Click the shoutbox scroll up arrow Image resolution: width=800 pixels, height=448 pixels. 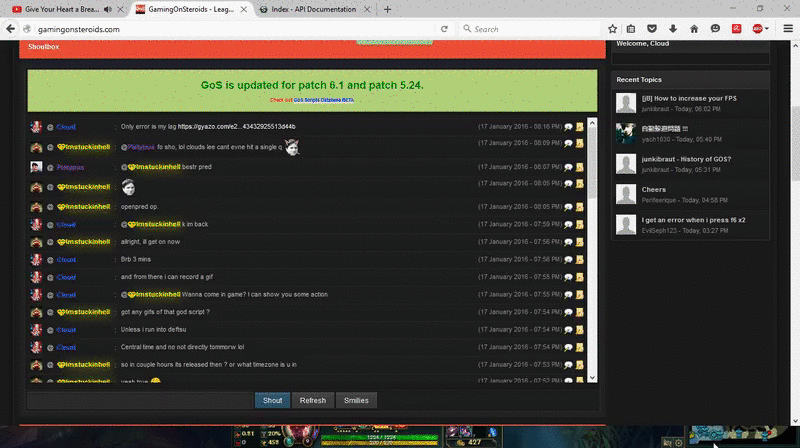point(592,123)
